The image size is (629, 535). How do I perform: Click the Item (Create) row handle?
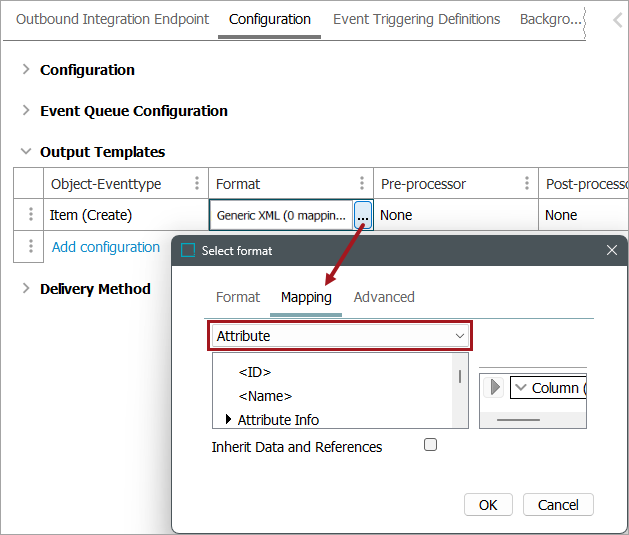click(31, 215)
